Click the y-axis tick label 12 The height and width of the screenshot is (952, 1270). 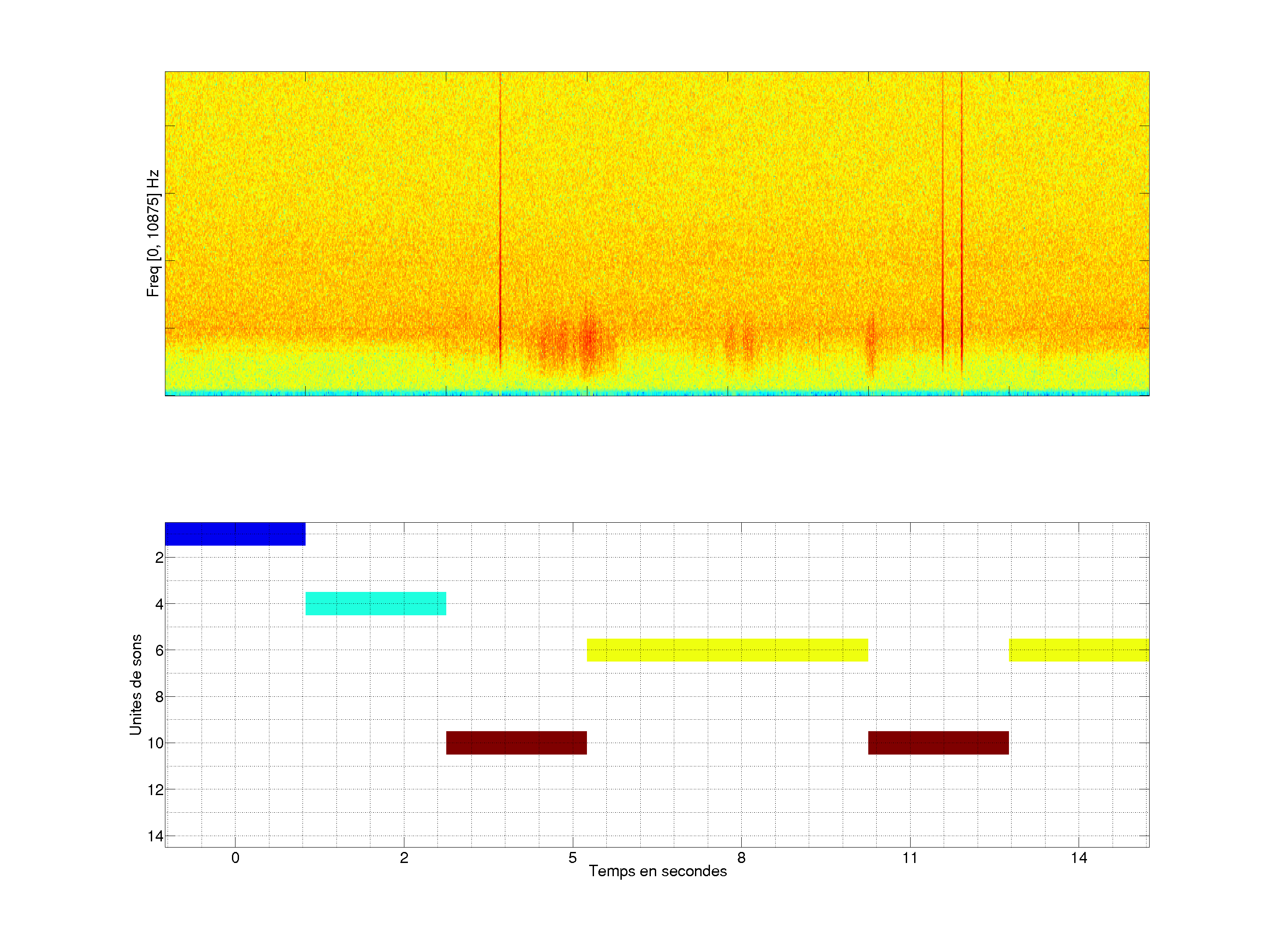[155, 790]
